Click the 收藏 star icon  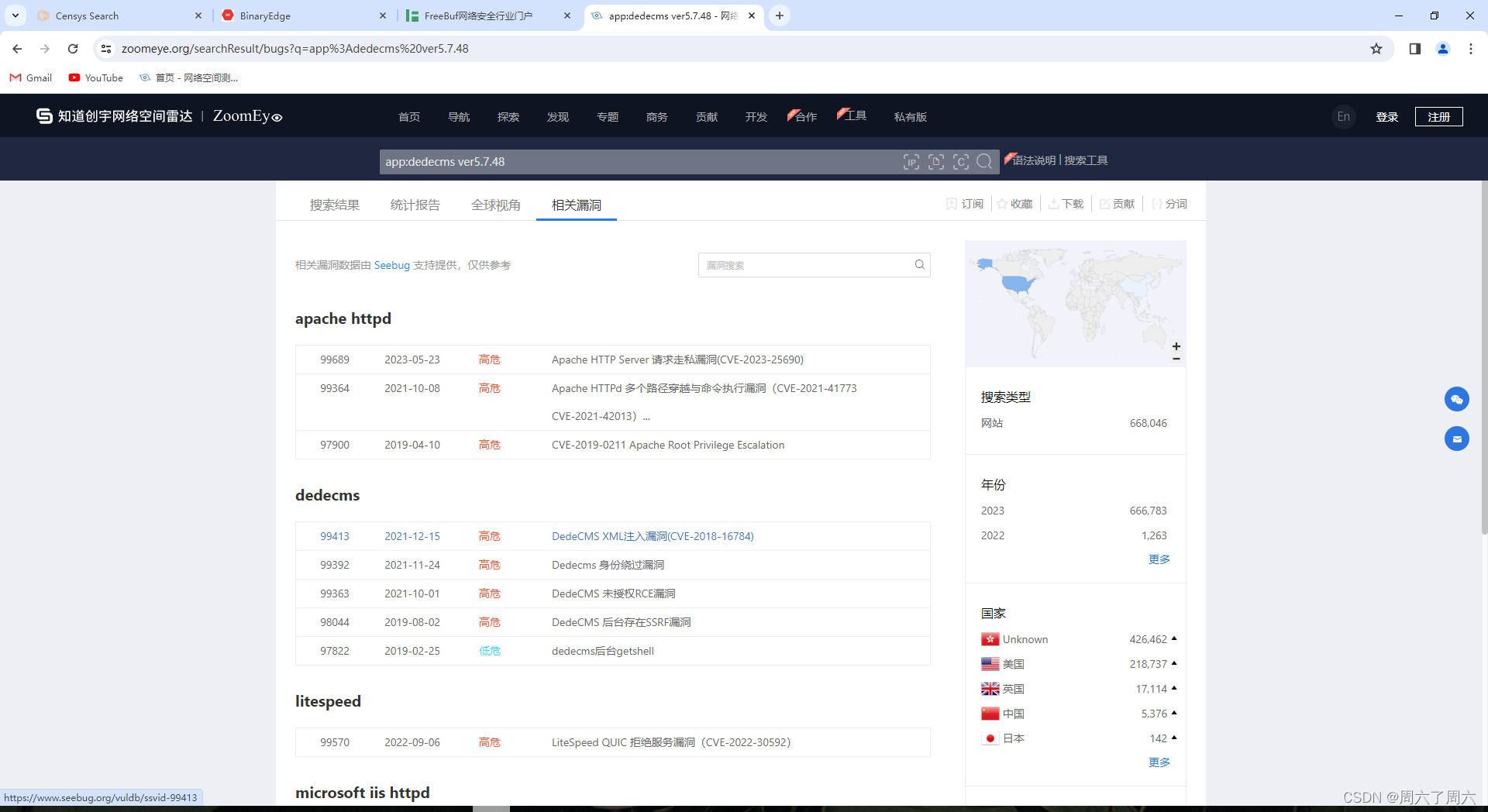click(1002, 204)
